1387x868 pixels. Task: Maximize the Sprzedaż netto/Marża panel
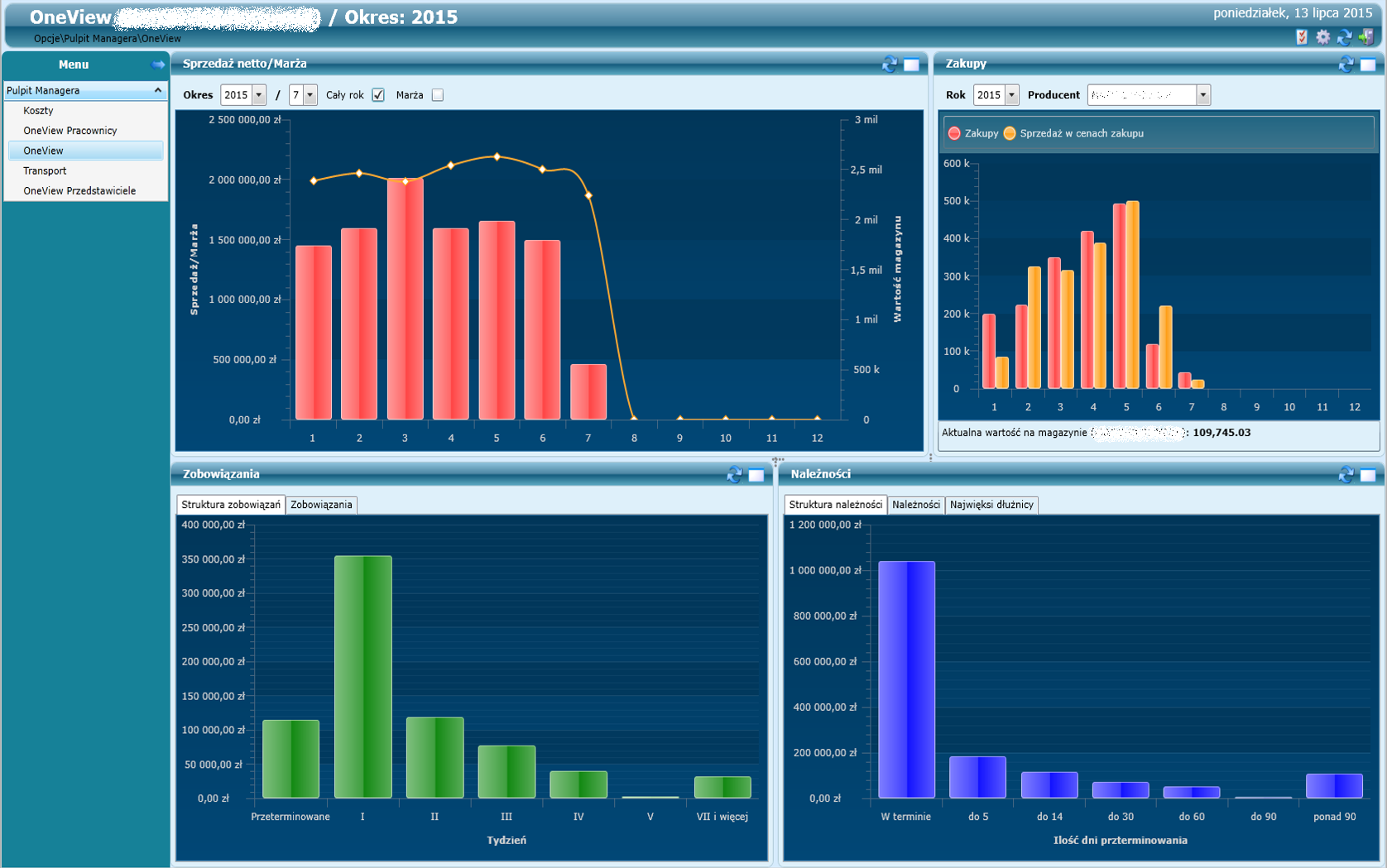pyautogui.click(x=911, y=65)
